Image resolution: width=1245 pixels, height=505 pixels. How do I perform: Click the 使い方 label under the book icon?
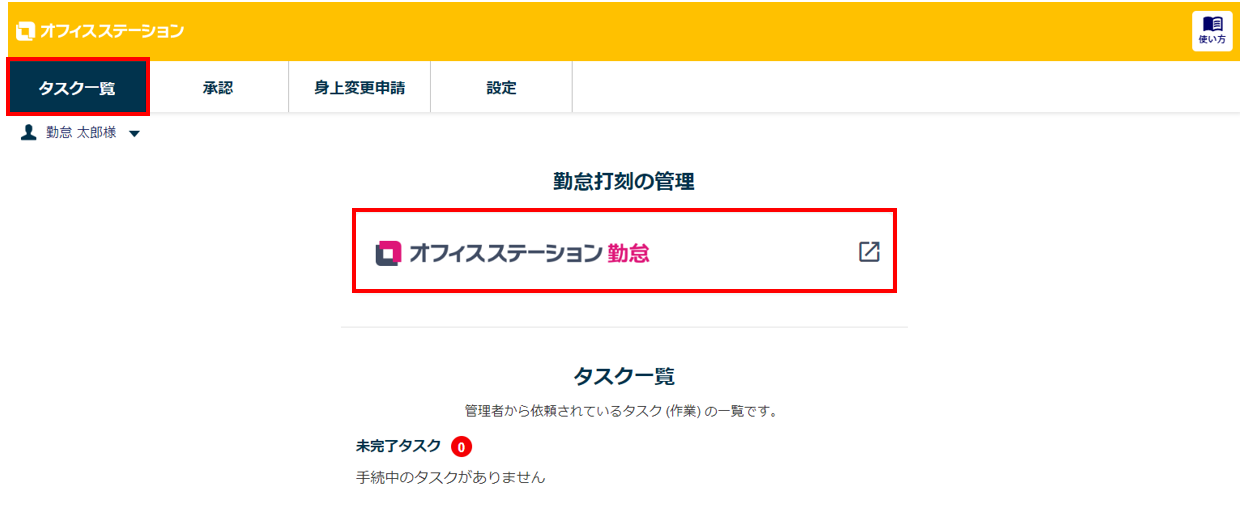point(1212,40)
